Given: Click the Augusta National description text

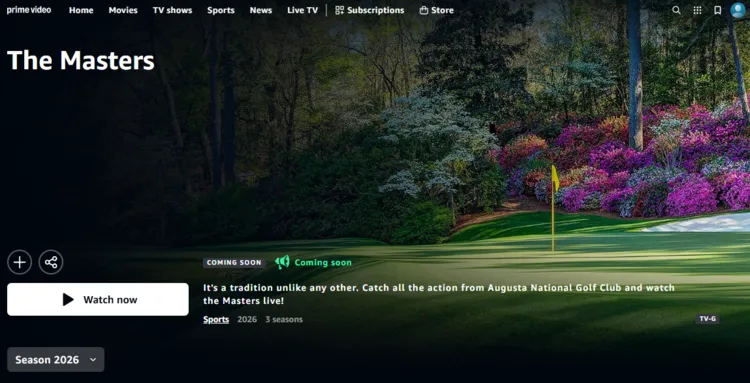Looking at the screenshot, I should [x=439, y=294].
